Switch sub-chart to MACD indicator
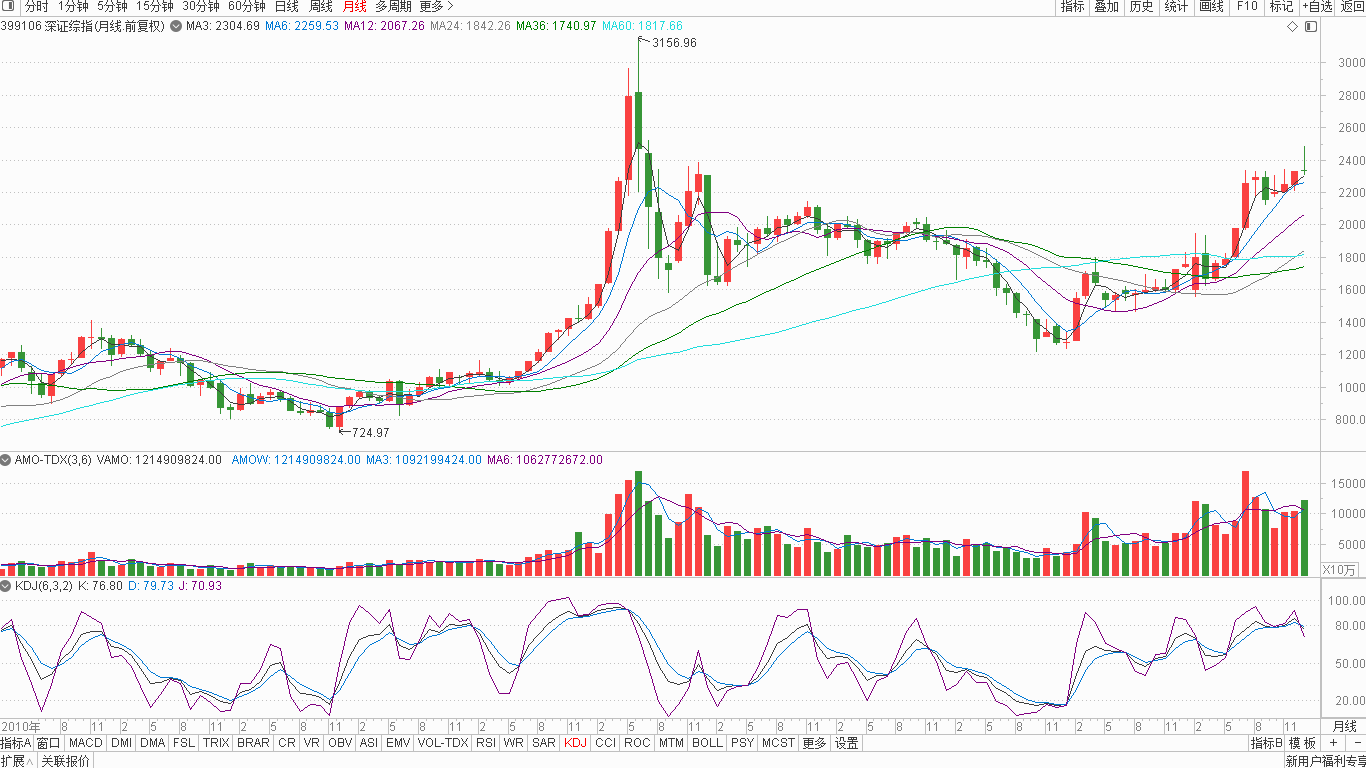Screen dimensions: 1366x768 86,743
